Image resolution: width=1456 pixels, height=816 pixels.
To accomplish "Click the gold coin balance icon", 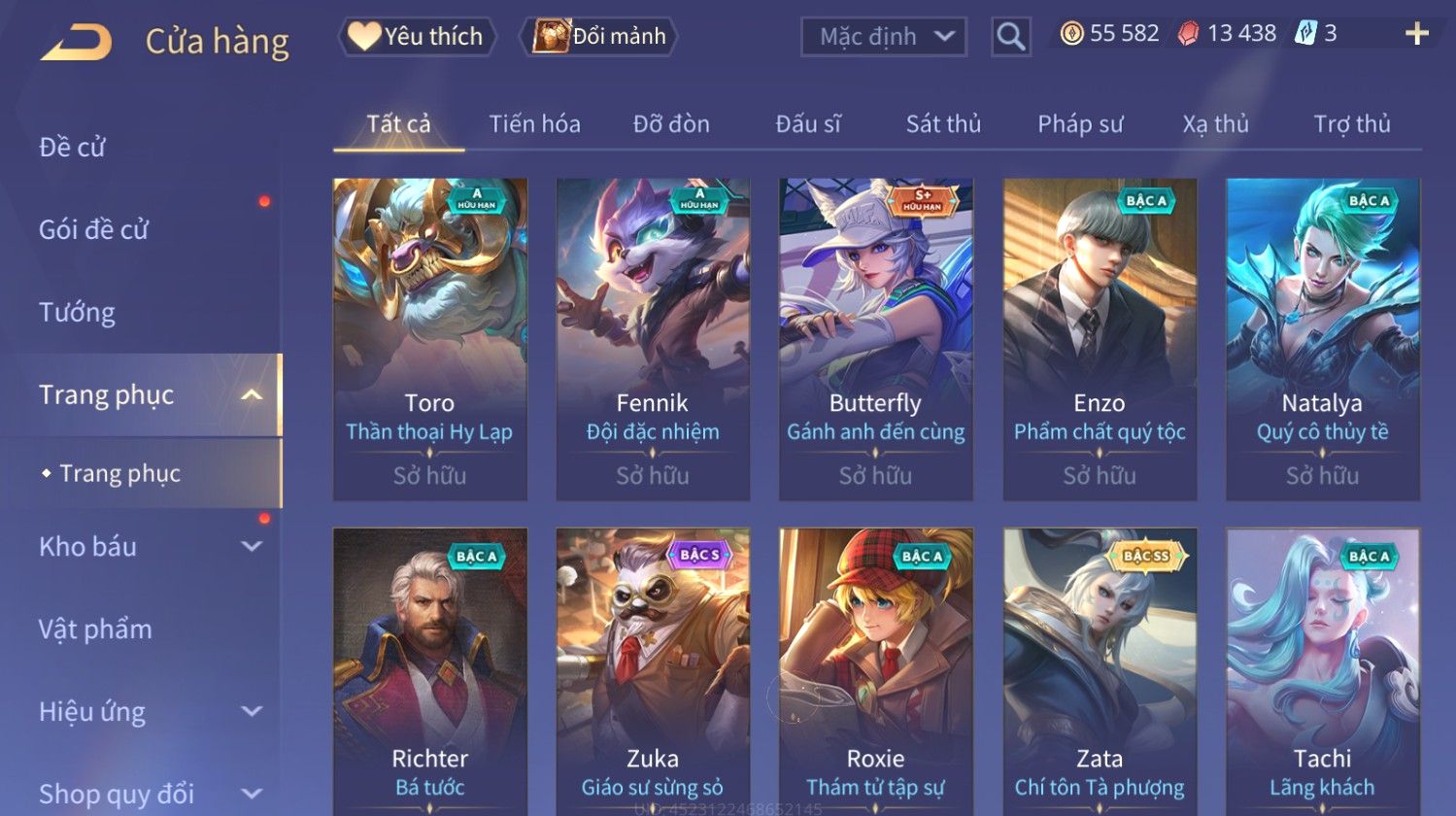I will point(1070,34).
